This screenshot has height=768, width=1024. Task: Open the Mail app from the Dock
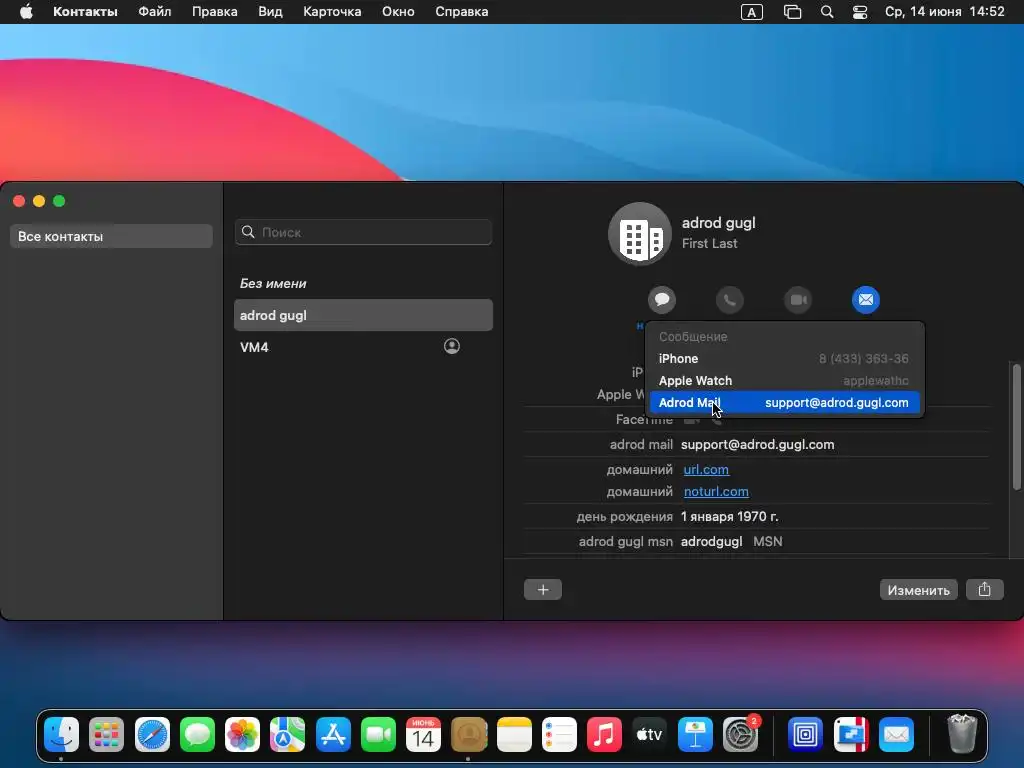click(x=896, y=735)
